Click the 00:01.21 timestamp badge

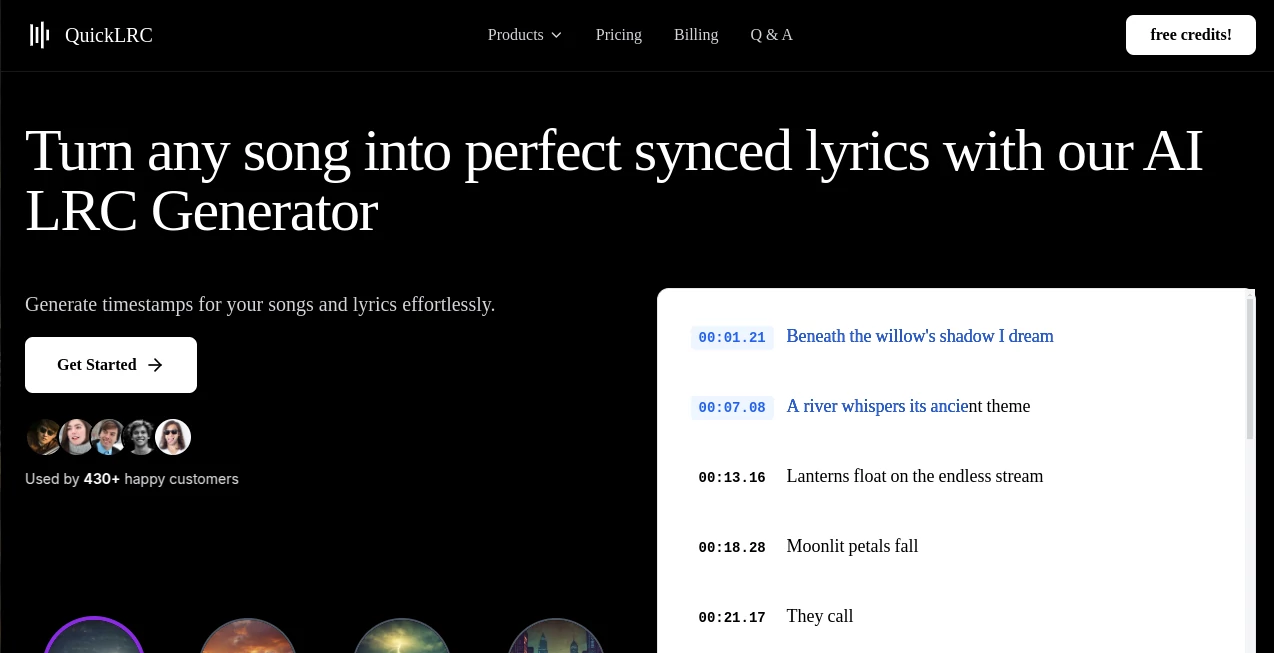[x=732, y=338]
